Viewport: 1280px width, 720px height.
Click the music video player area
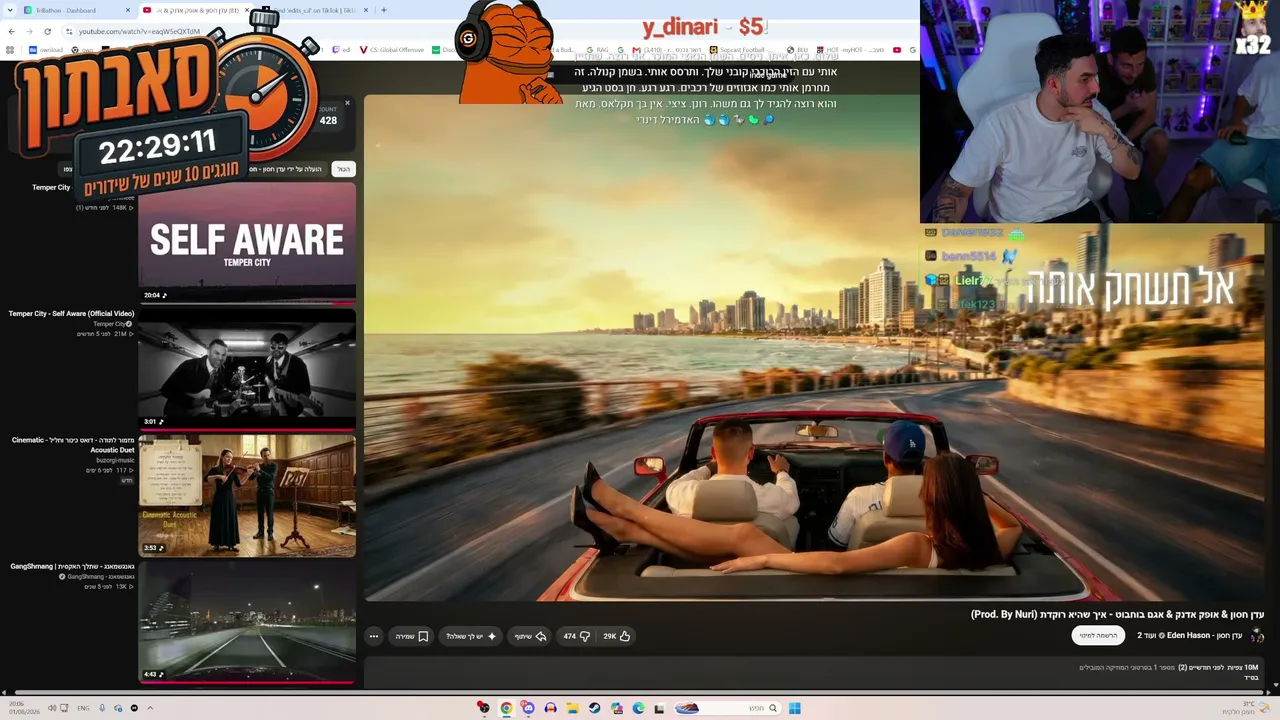click(814, 347)
